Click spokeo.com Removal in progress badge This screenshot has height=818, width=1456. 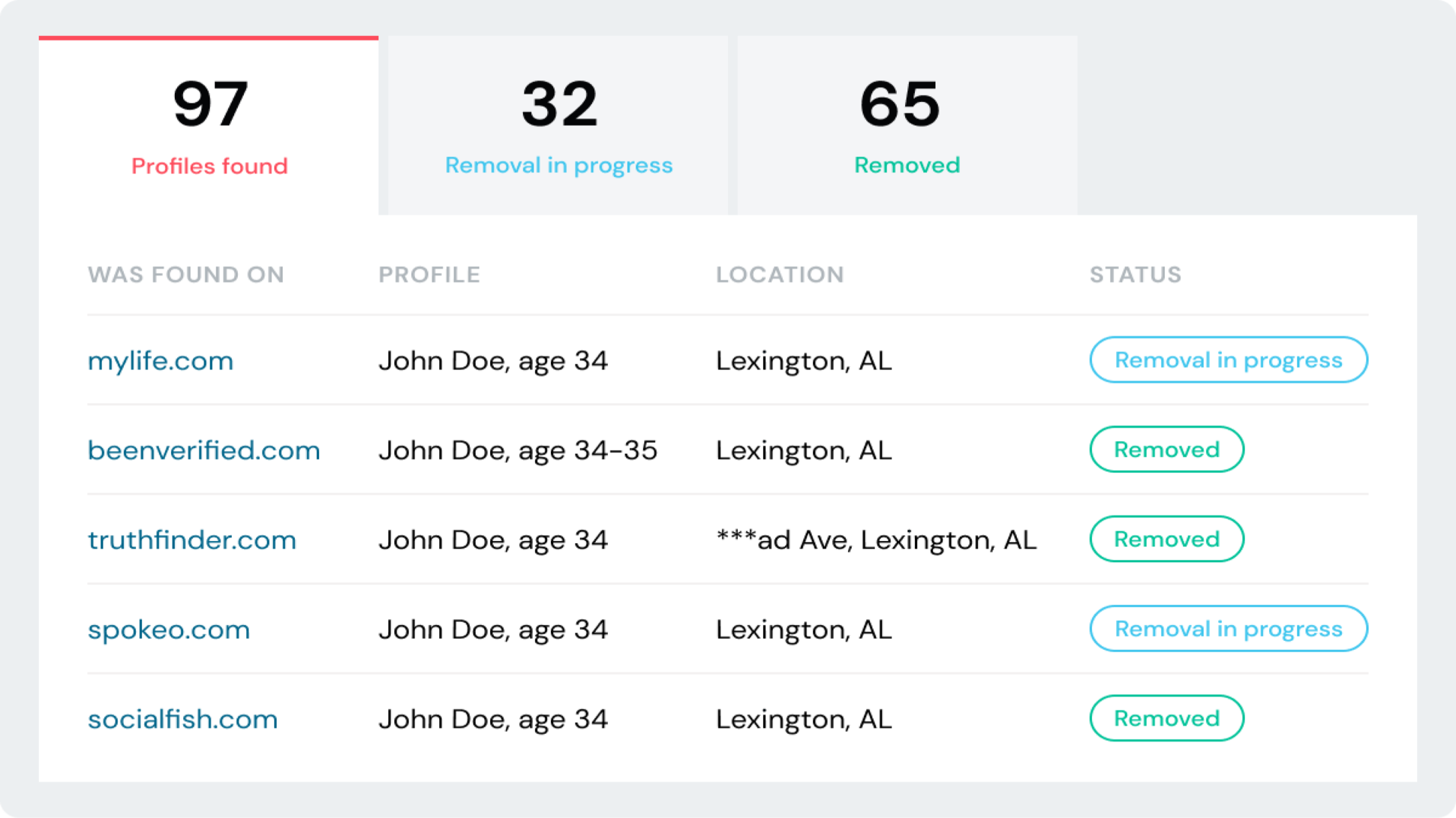[1228, 629]
